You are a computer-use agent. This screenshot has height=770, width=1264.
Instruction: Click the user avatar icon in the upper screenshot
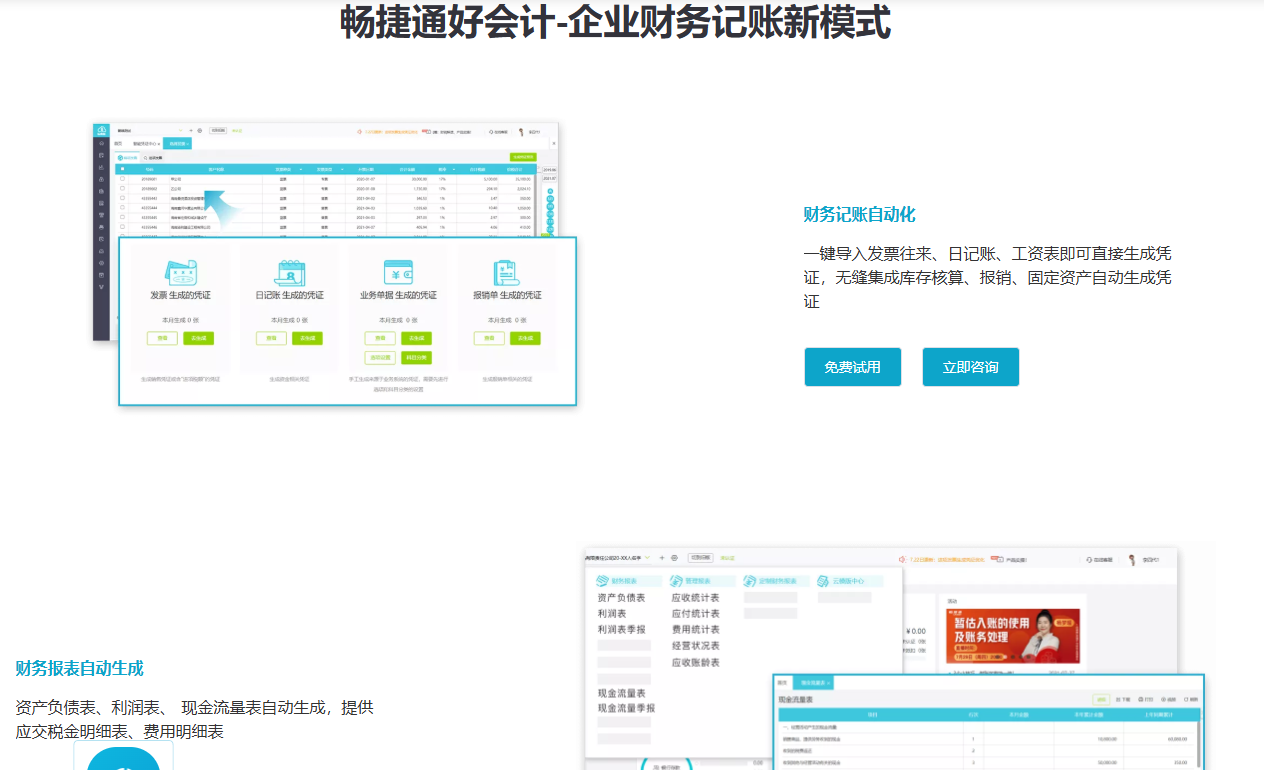pos(521,131)
